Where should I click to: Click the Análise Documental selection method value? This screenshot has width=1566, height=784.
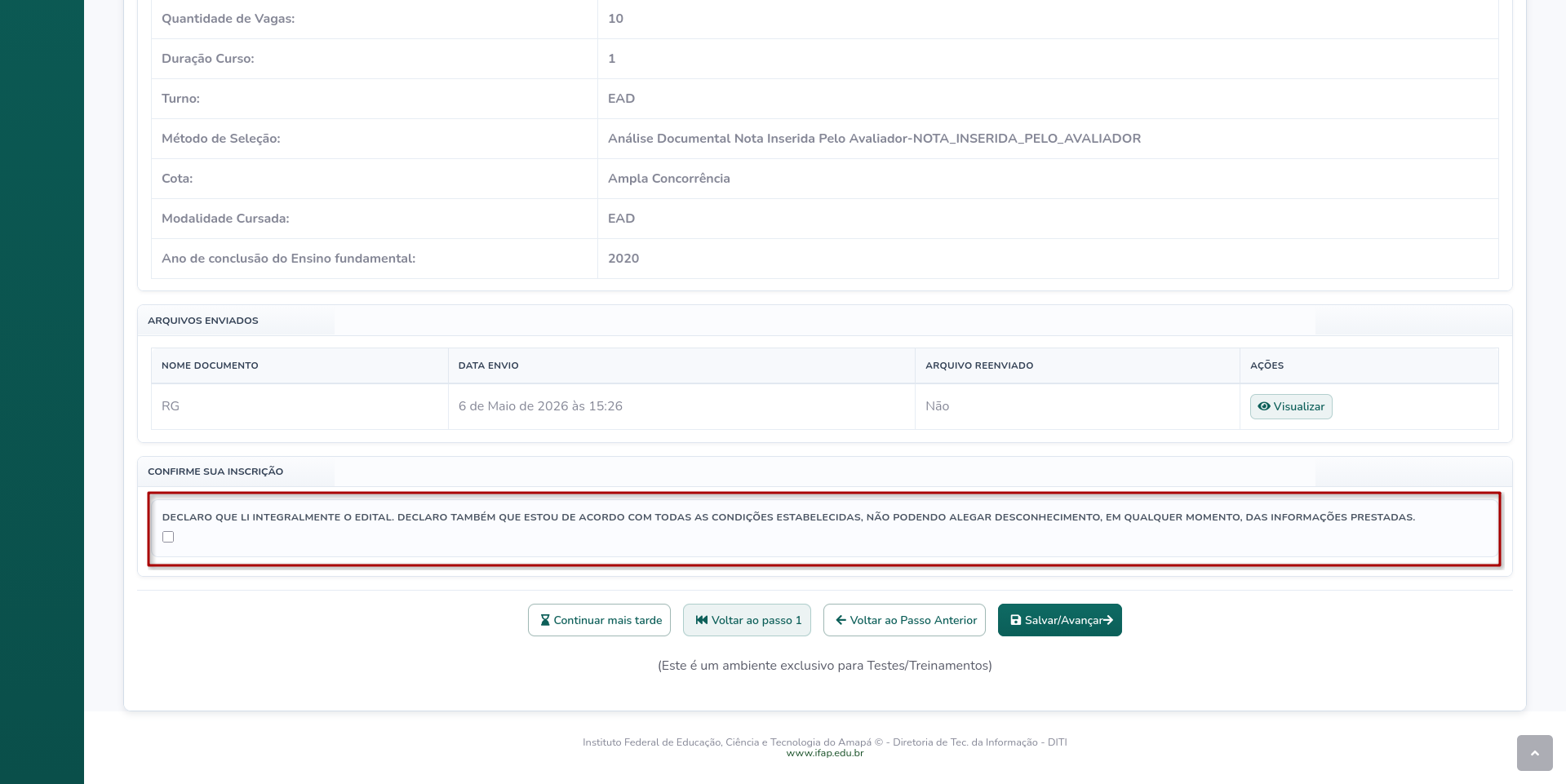click(x=874, y=139)
